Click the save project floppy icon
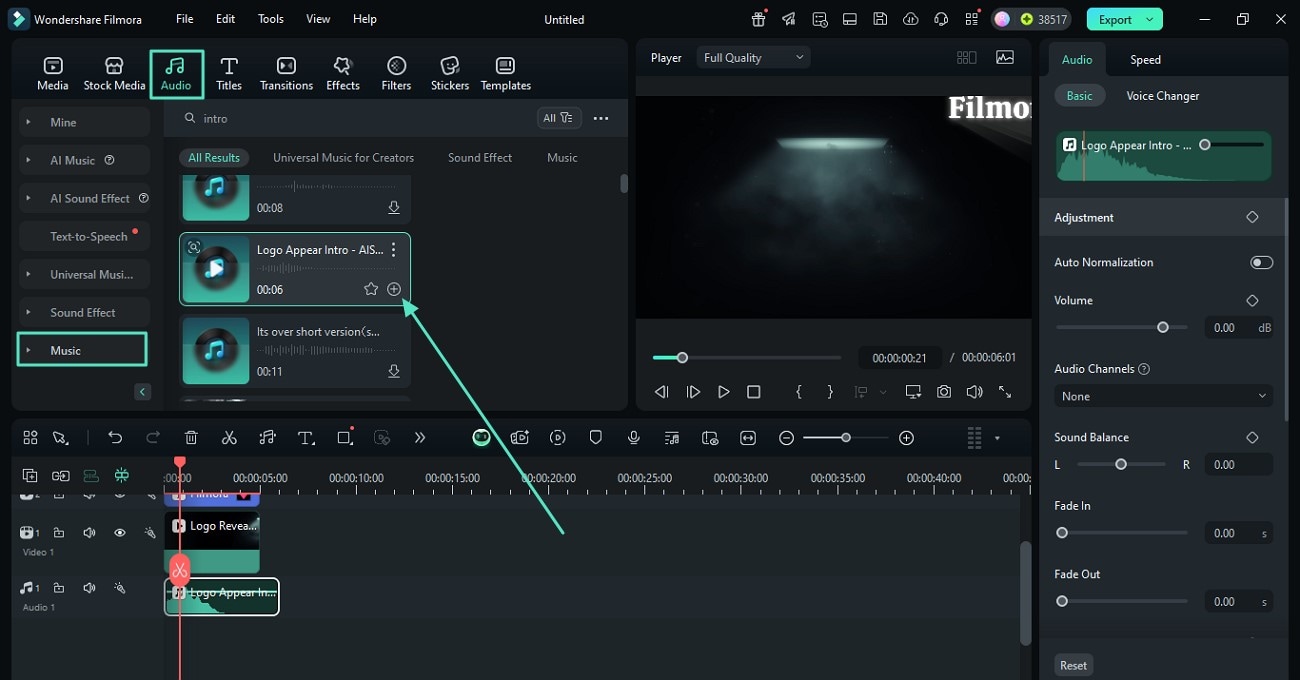 click(x=880, y=19)
